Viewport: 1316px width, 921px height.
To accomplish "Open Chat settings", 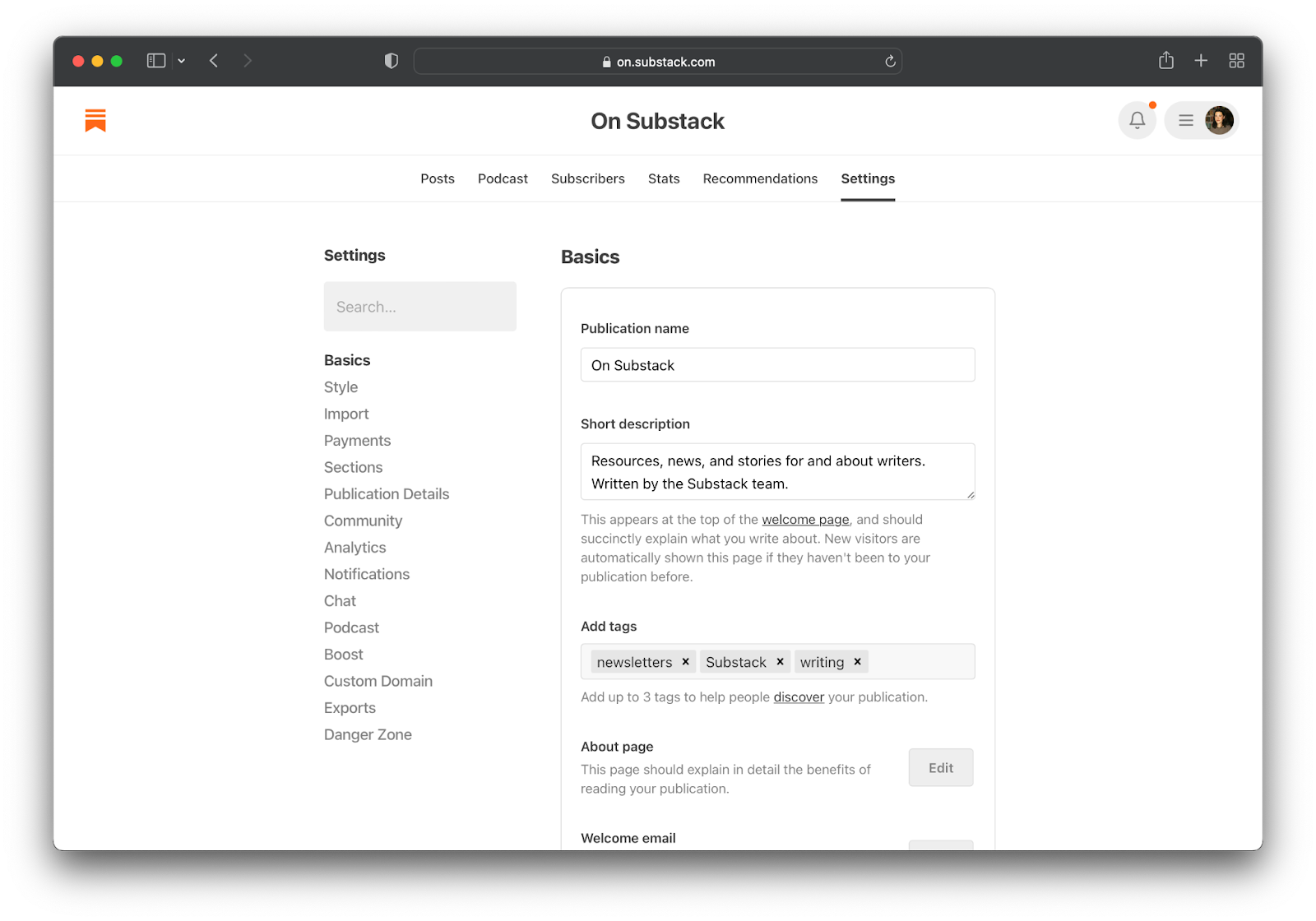I will 340,601.
